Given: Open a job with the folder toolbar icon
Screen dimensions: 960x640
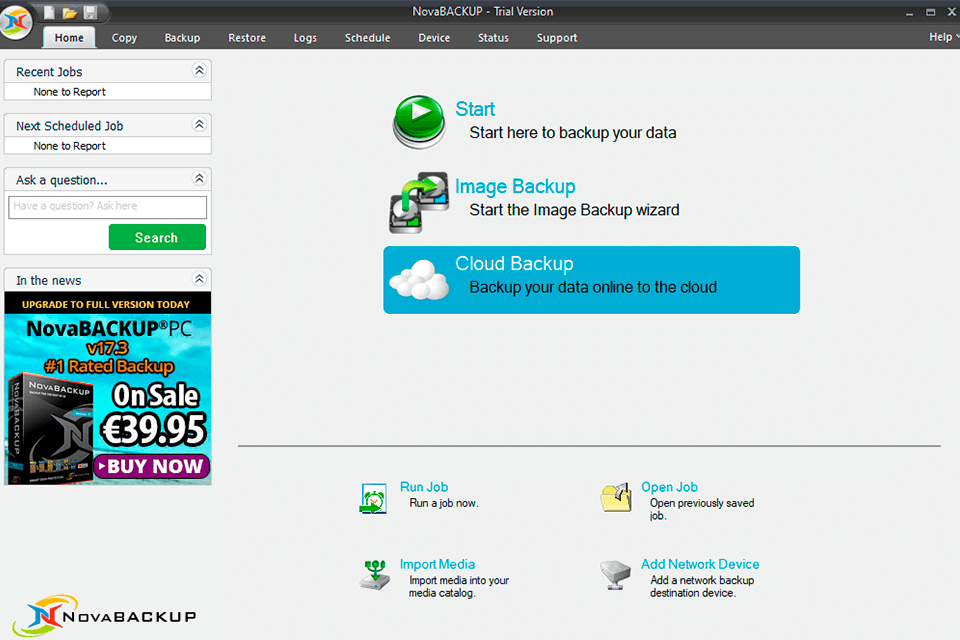Looking at the screenshot, I should pos(69,11).
